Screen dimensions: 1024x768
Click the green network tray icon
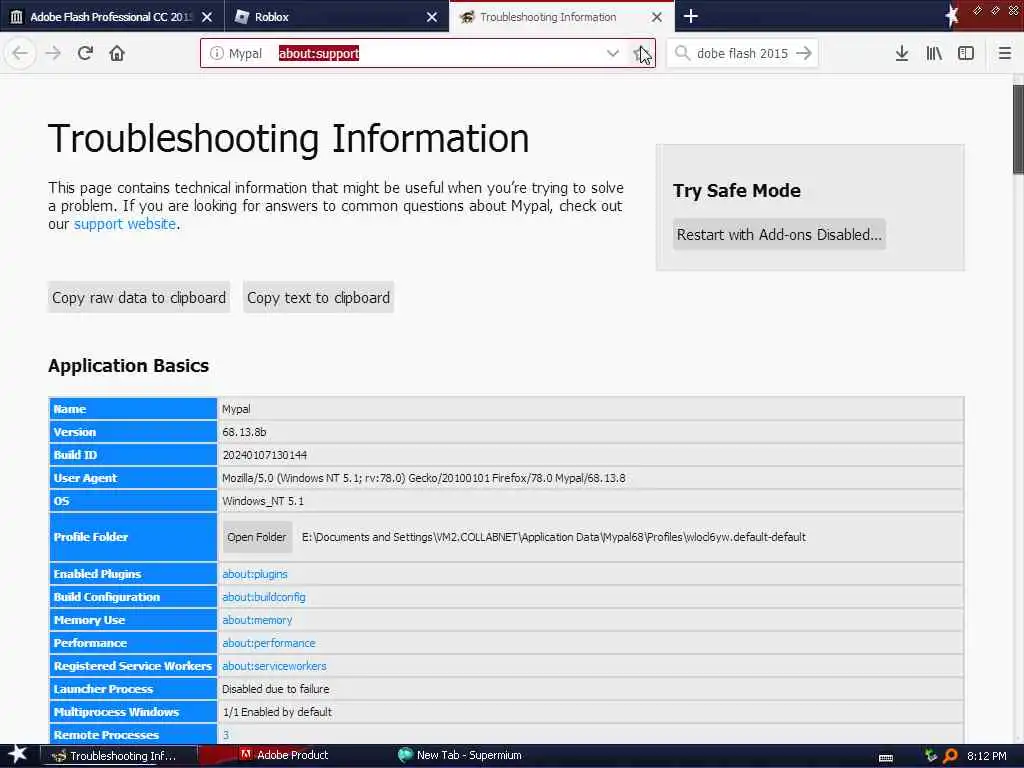point(931,756)
